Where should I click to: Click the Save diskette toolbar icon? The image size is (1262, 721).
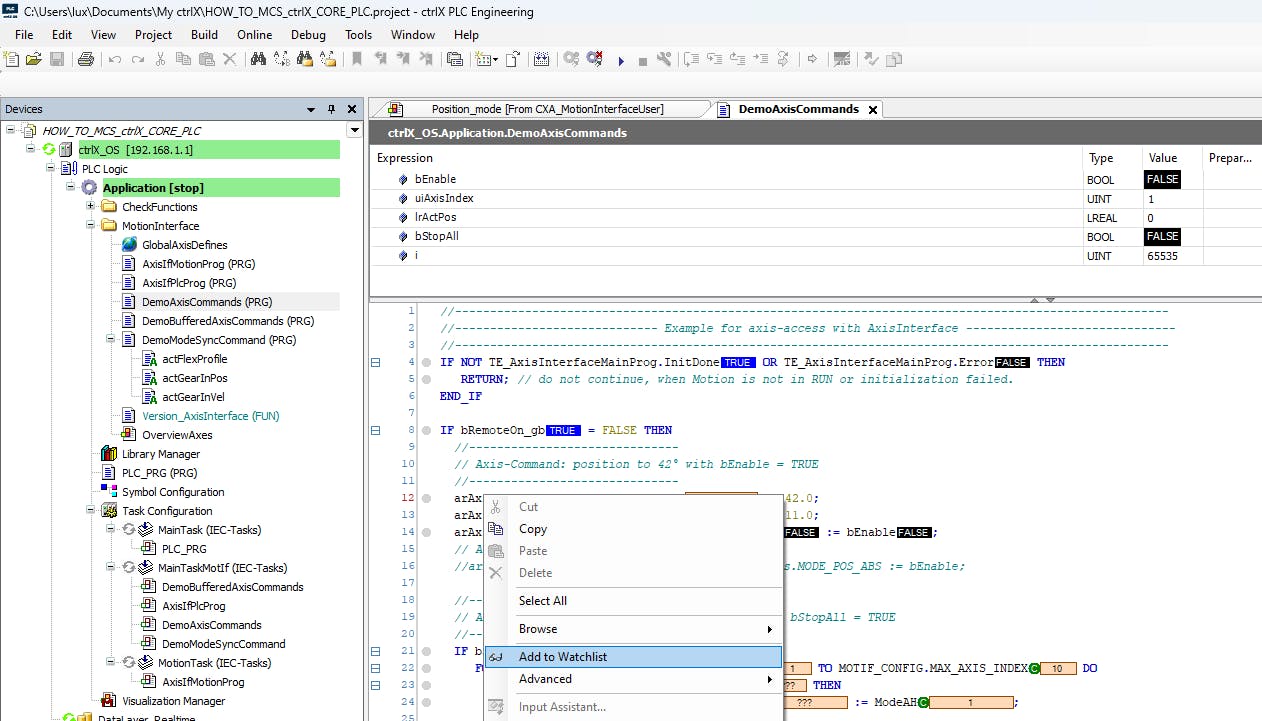coord(57,60)
